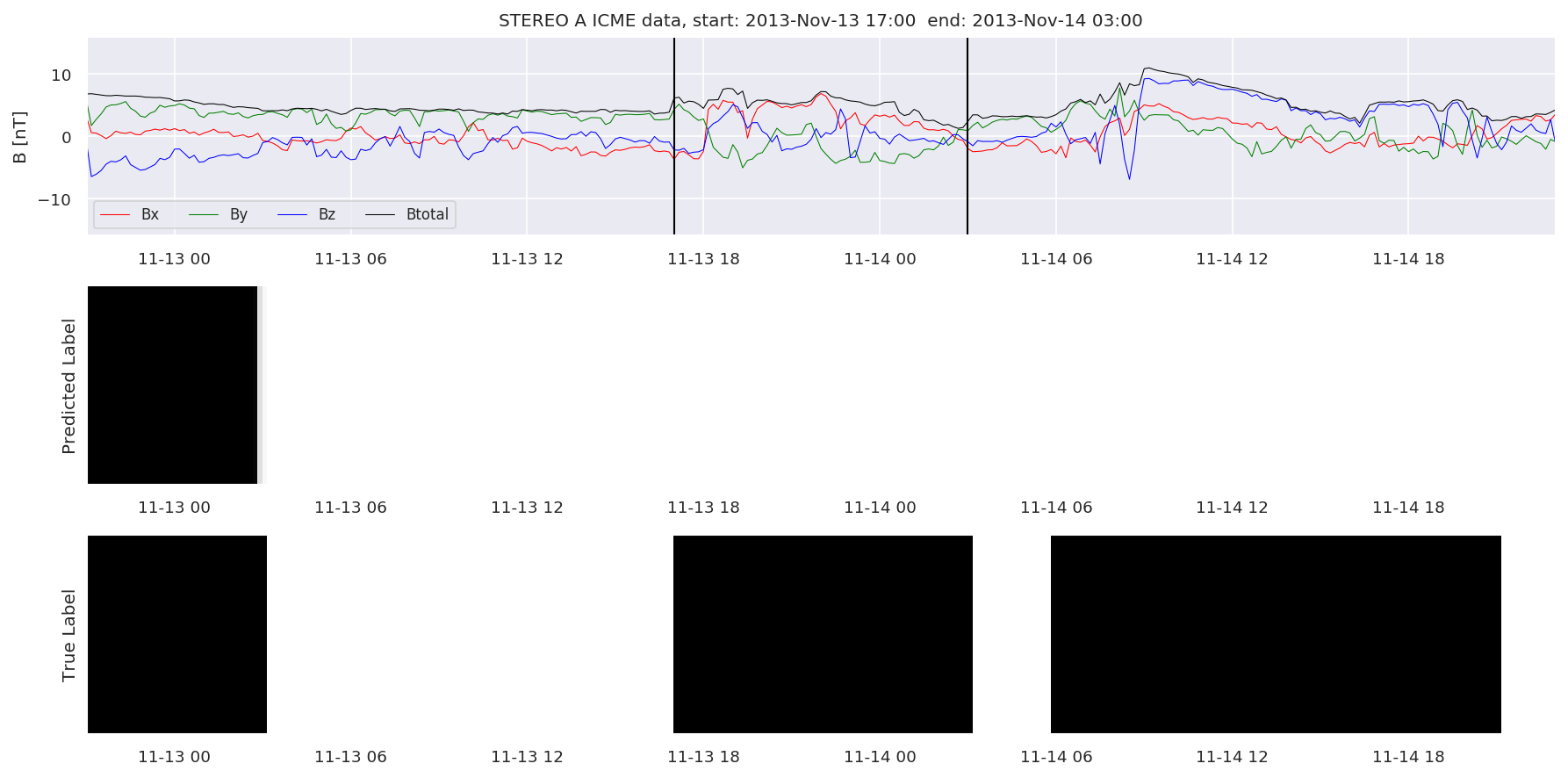Click tick 11-14 18 under the True Label panel
This screenshot has height=778, width=1568.
point(1408,757)
